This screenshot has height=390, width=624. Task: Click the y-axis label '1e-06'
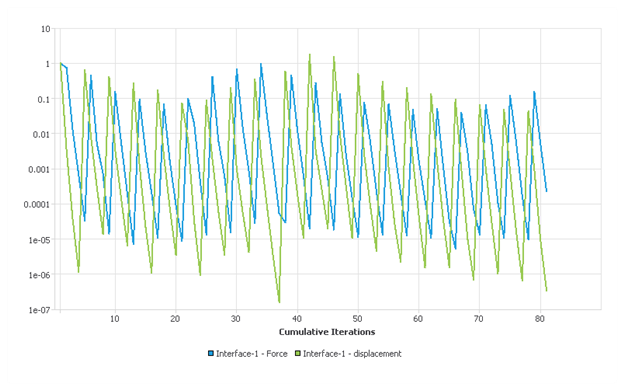click(39, 275)
